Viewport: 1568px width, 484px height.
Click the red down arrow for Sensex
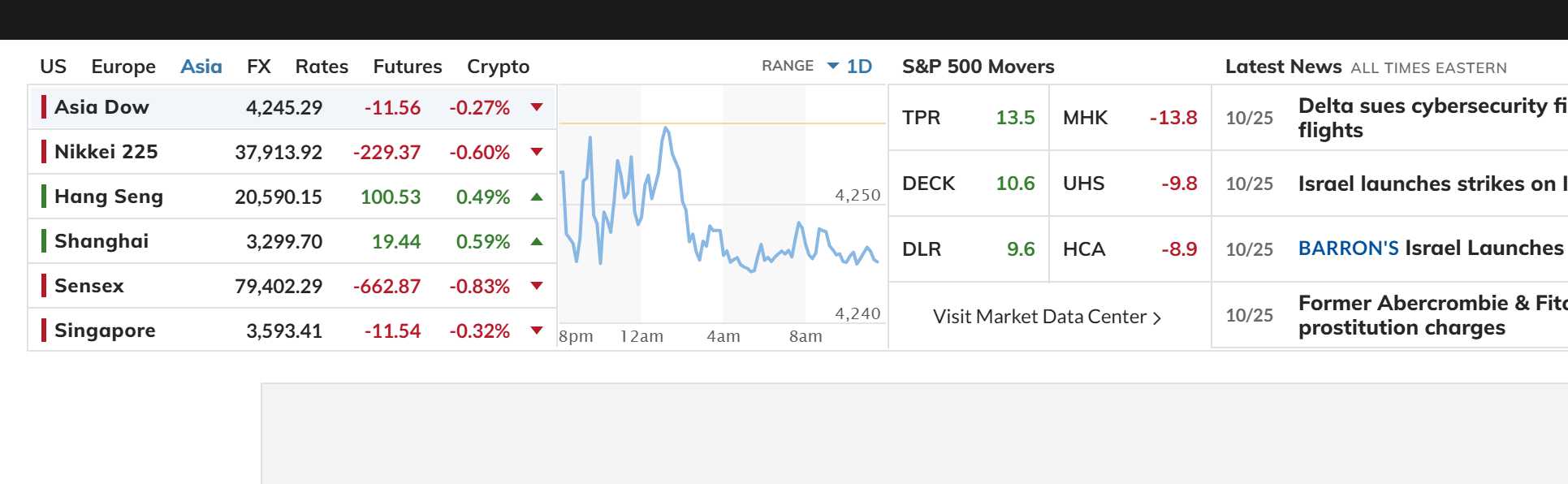(536, 286)
